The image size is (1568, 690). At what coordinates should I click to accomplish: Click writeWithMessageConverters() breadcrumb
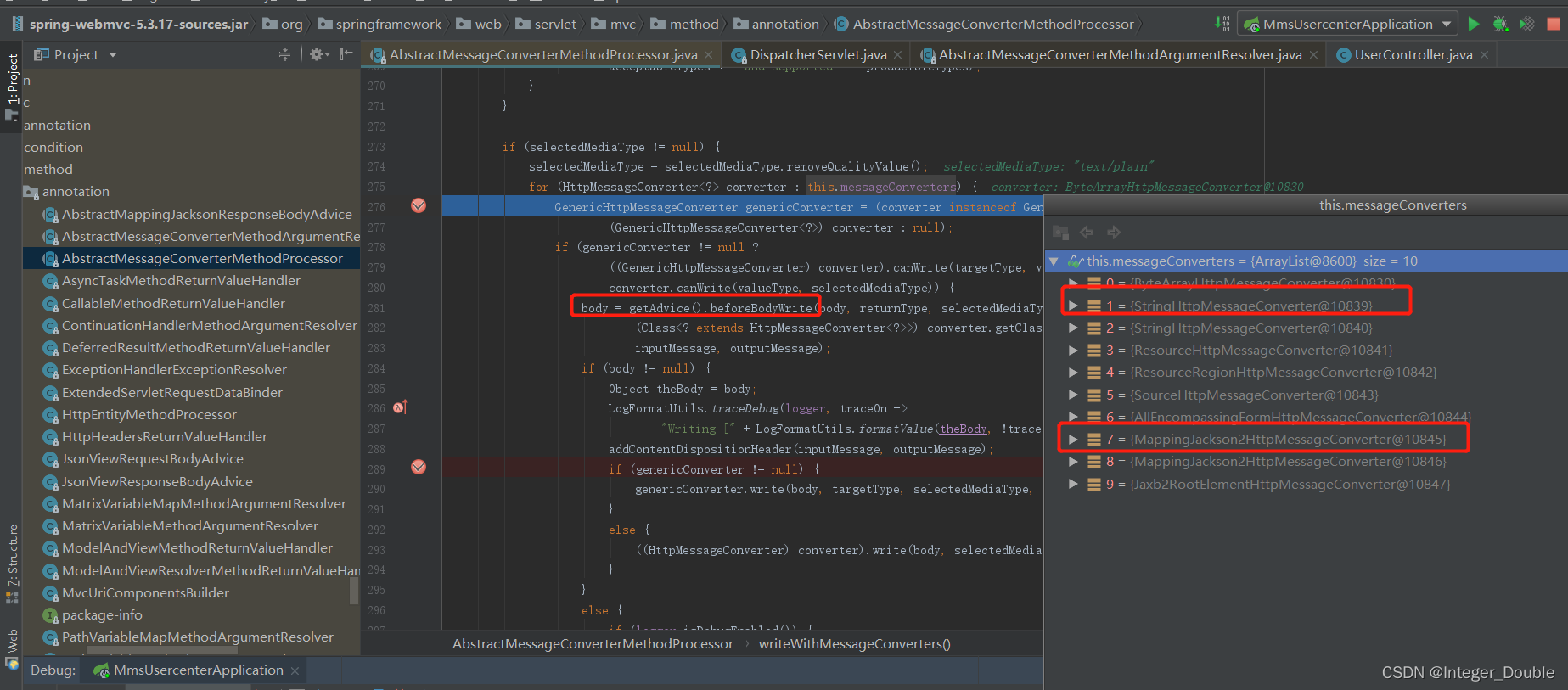[854, 644]
